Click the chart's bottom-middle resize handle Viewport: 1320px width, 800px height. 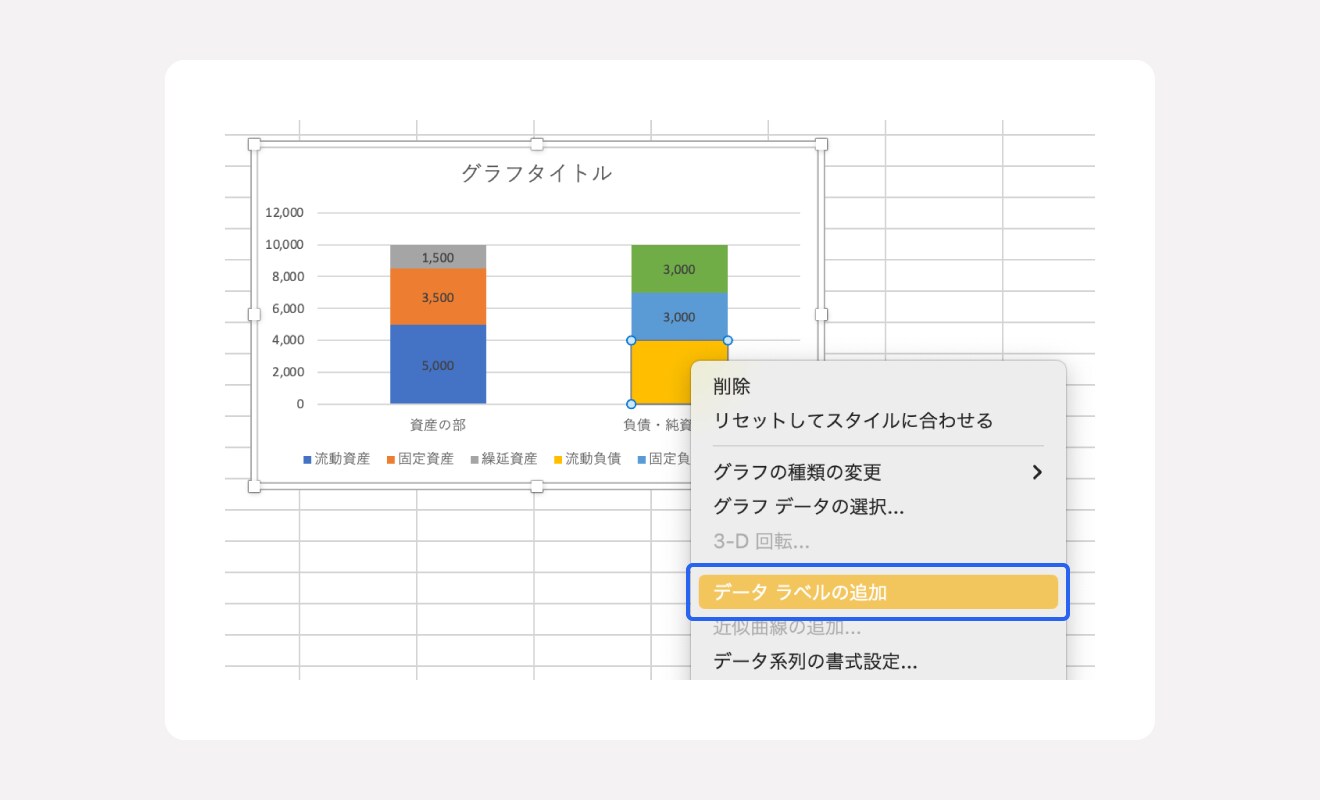coord(537,486)
